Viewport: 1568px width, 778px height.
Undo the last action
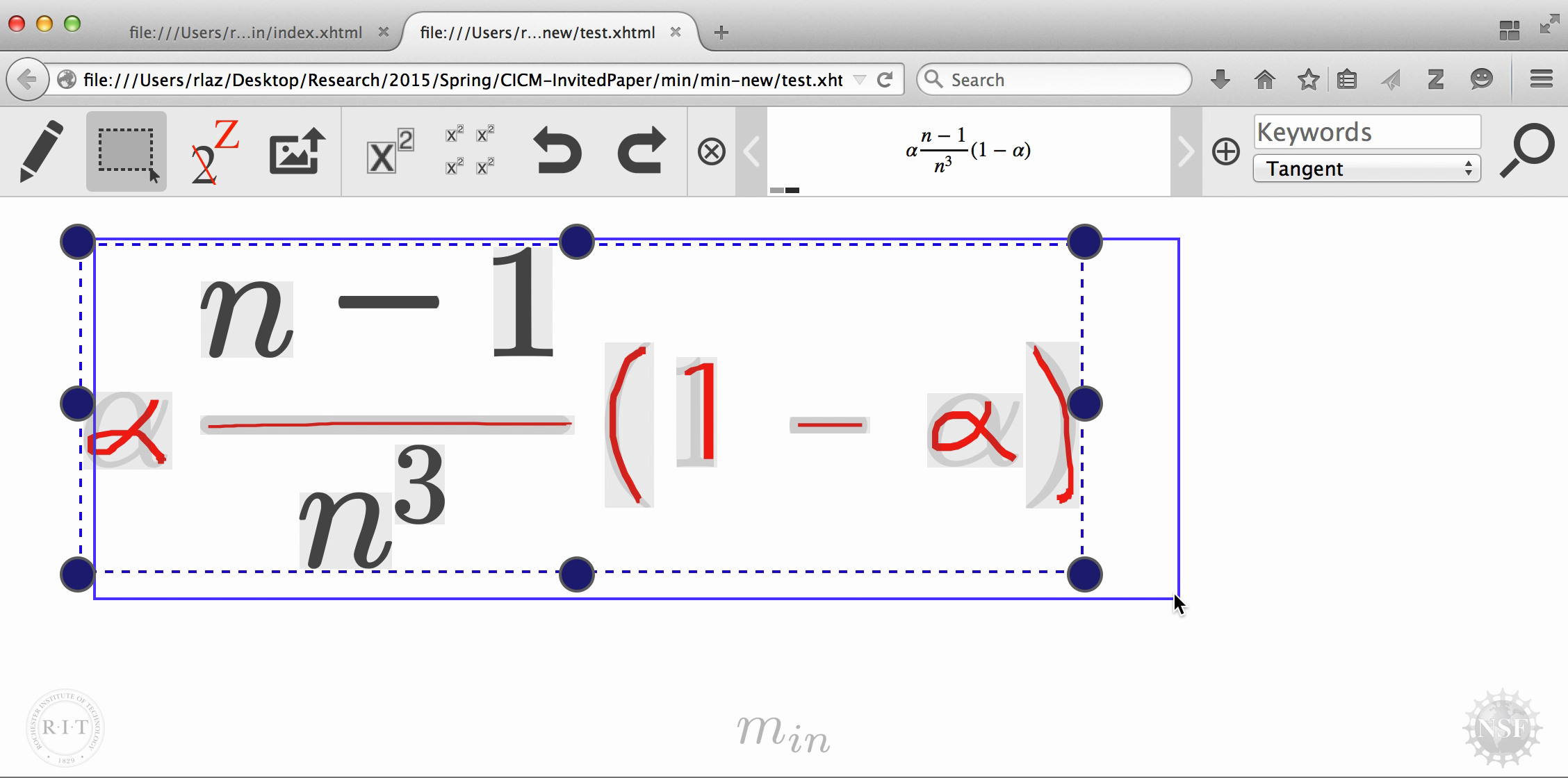click(x=557, y=151)
